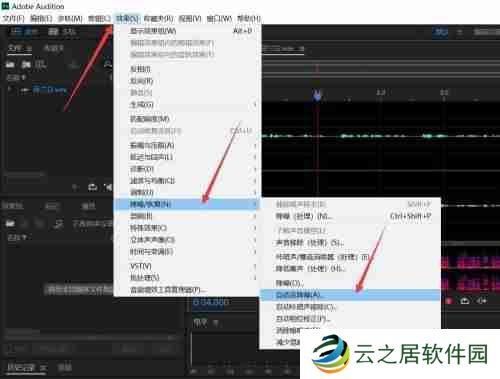This screenshot has height=379, width=500.
Task: Close the open 效果(S) menu in the menu bar
Action: click(x=127, y=19)
